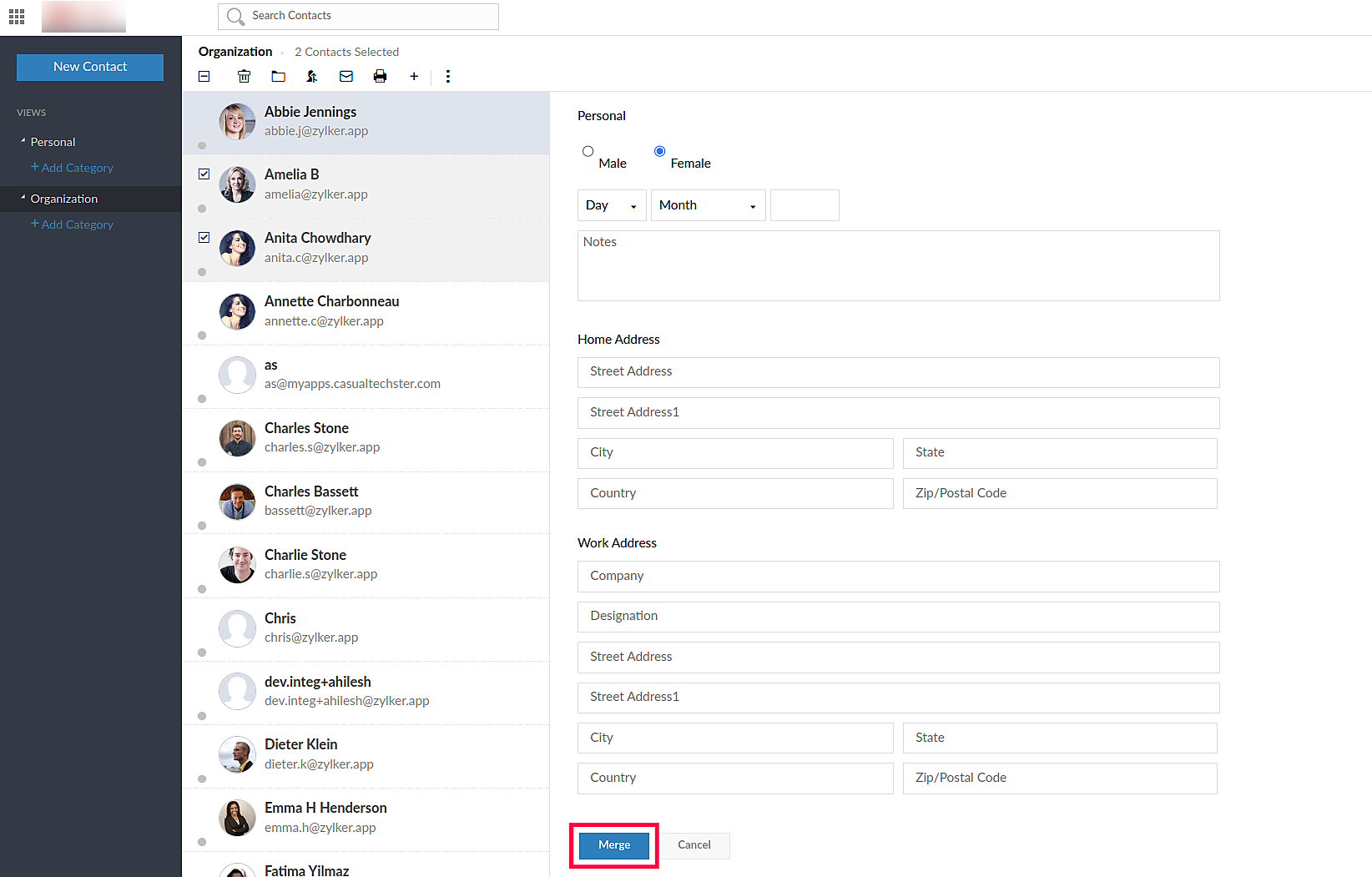Collapse the Personal view in sidebar
Viewport: 1372px width, 877px height.
coord(23,142)
